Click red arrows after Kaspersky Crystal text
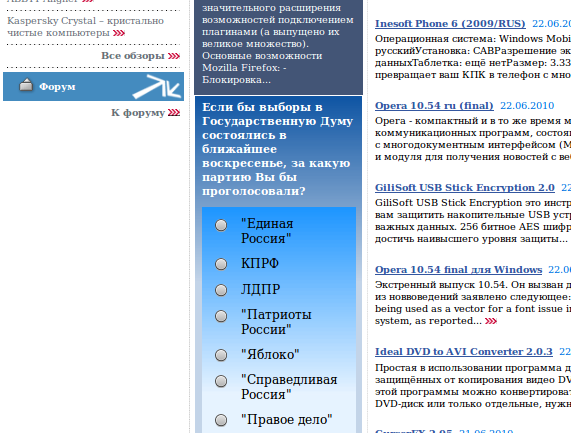 coord(119,33)
